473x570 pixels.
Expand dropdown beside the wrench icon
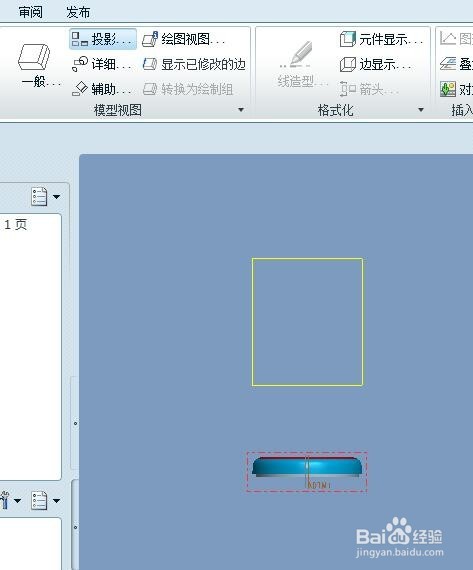coord(17,501)
